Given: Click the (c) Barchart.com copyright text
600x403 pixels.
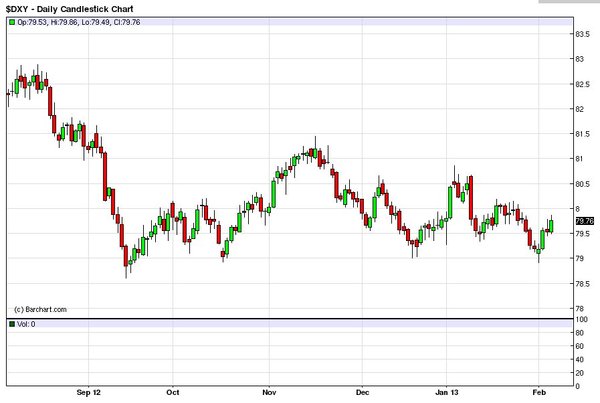Looking at the screenshot, I should tap(40, 310).
